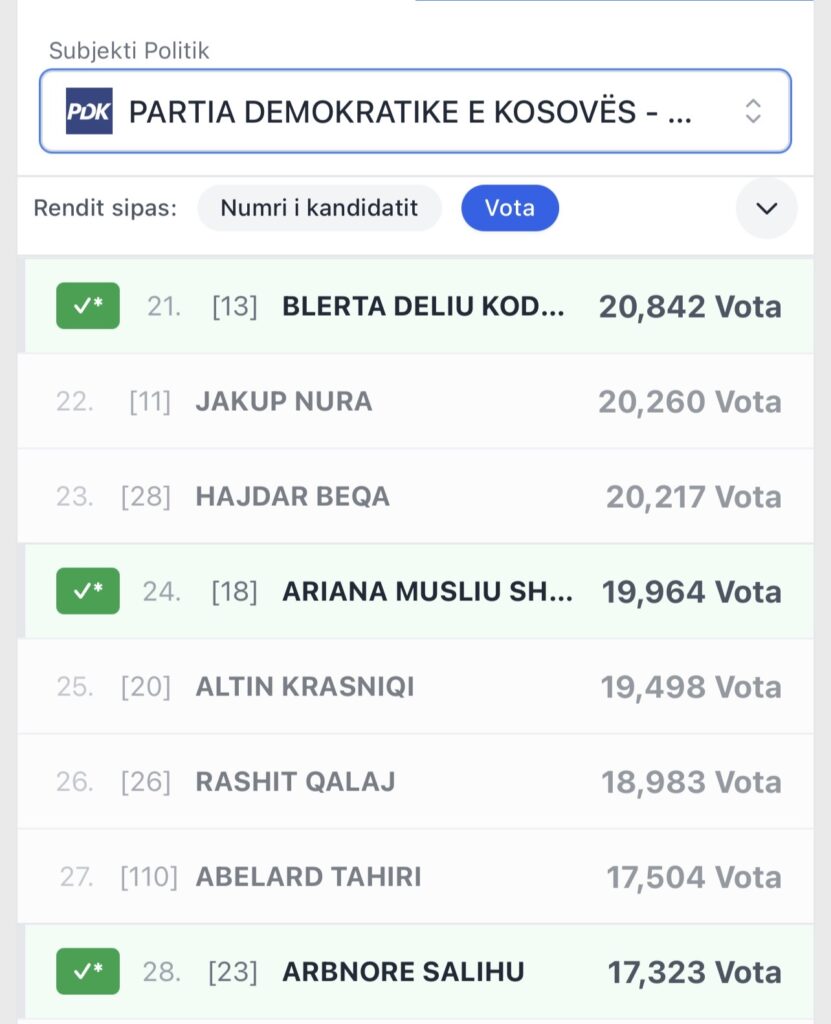Sort candidates by Vota
Image resolution: width=831 pixels, height=1024 pixels.
coord(509,208)
